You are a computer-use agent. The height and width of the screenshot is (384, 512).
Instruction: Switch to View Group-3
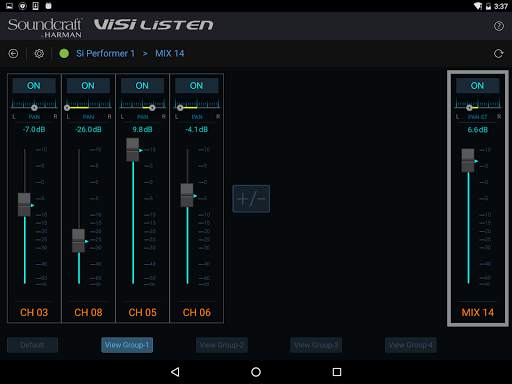pyautogui.click(x=316, y=345)
